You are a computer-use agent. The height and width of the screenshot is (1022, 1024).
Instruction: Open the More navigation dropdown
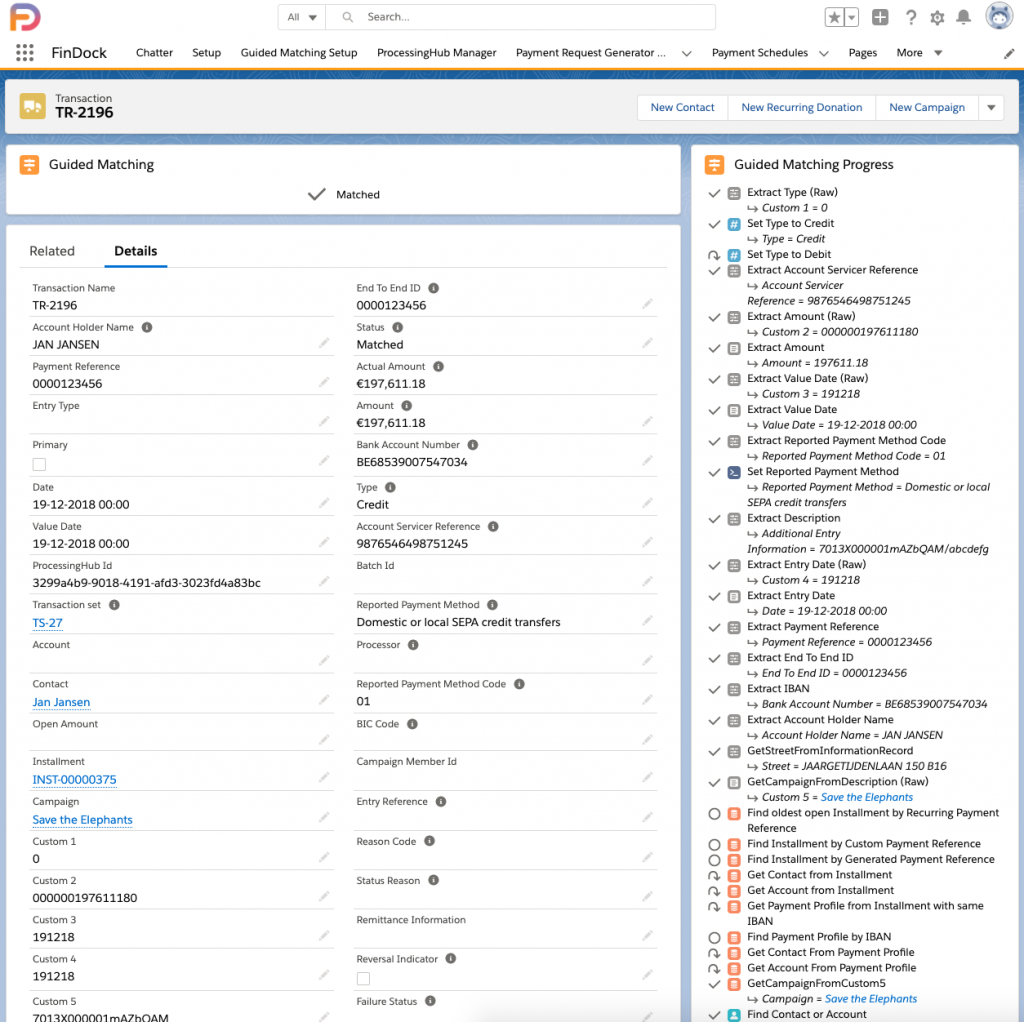[919, 53]
